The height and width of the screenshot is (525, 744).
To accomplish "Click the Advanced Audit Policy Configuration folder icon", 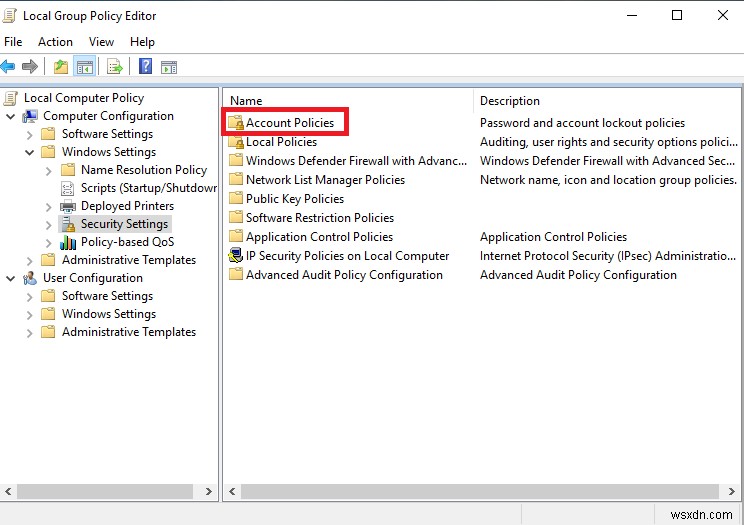I will 235,274.
